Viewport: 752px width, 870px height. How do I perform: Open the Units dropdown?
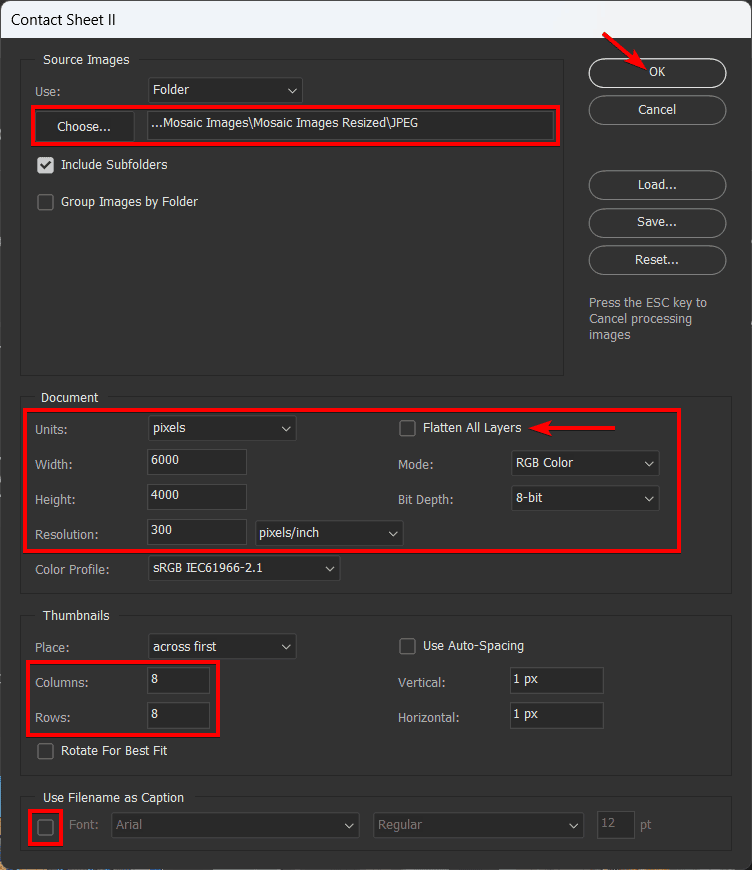222,428
